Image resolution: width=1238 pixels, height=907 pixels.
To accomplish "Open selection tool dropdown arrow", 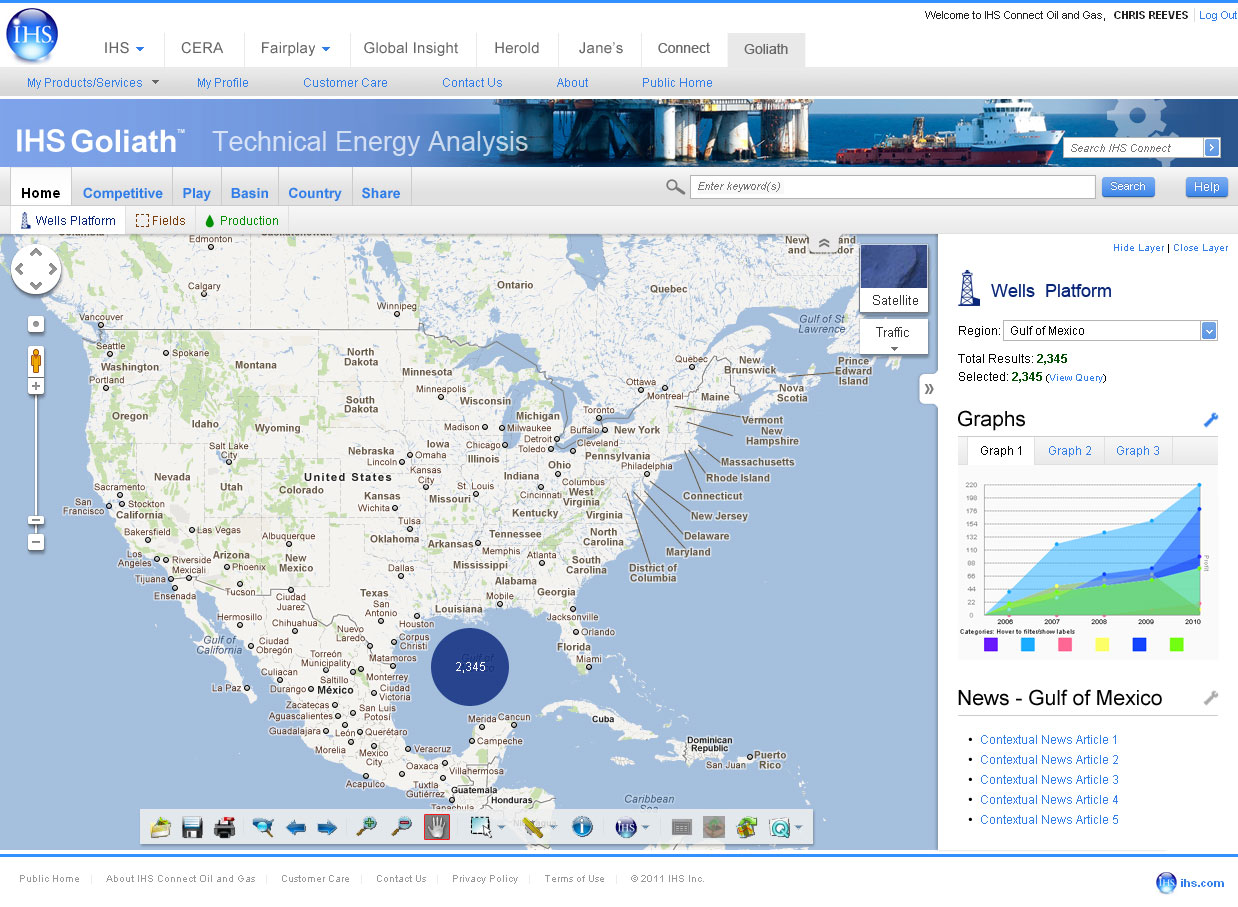I will coord(501,828).
